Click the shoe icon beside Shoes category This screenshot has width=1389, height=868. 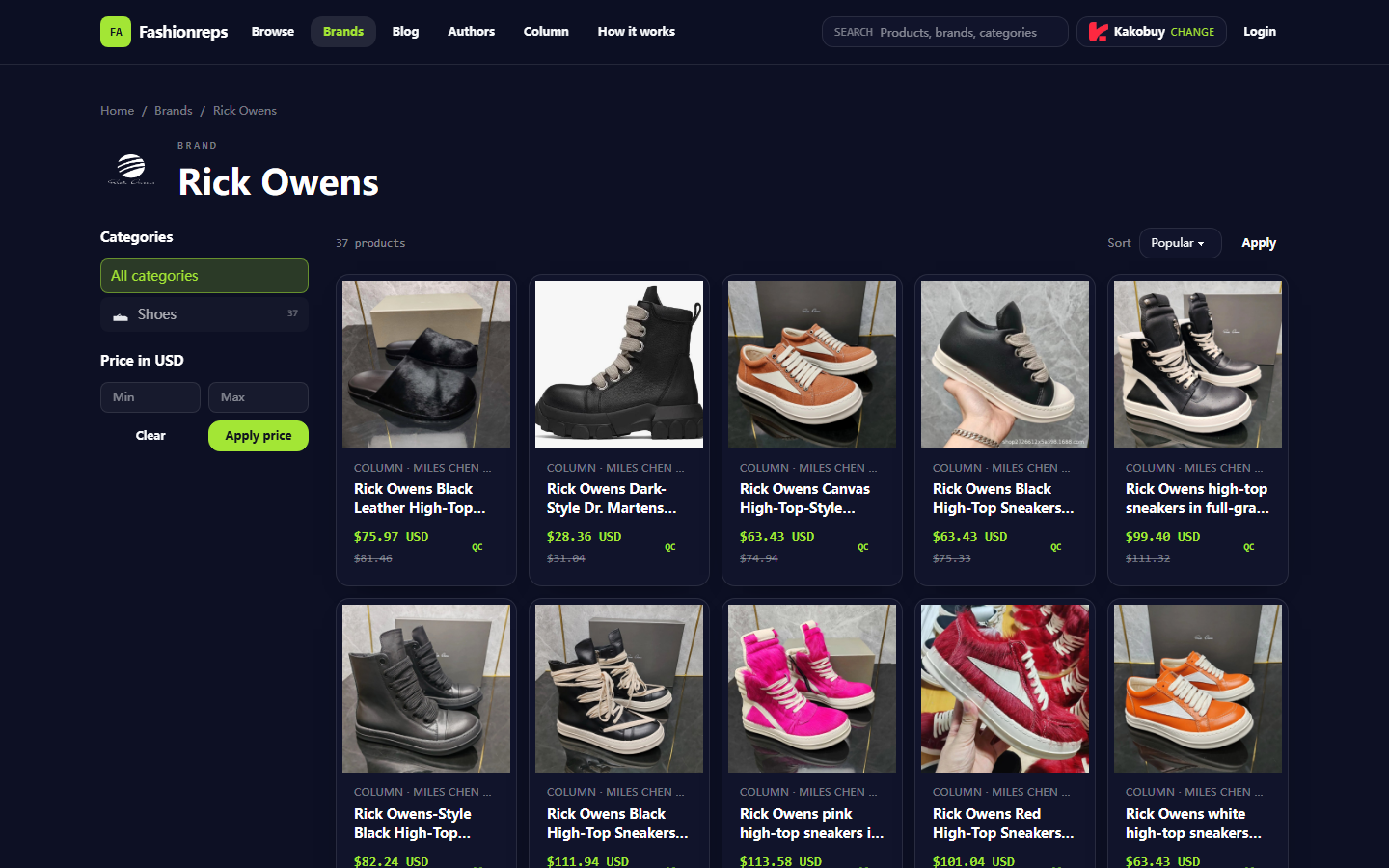pos(121,315)
